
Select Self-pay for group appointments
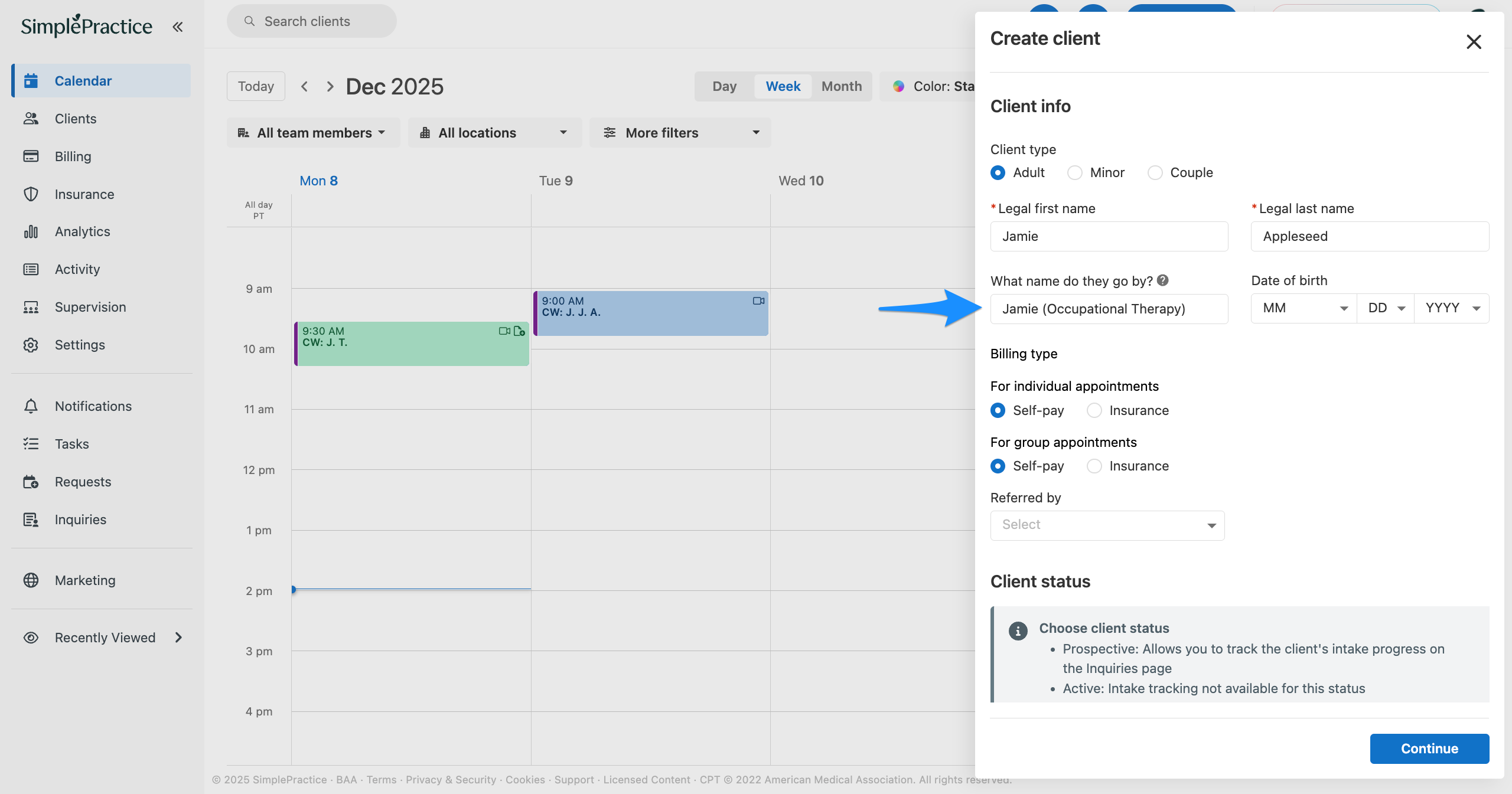tap(998, 466)
